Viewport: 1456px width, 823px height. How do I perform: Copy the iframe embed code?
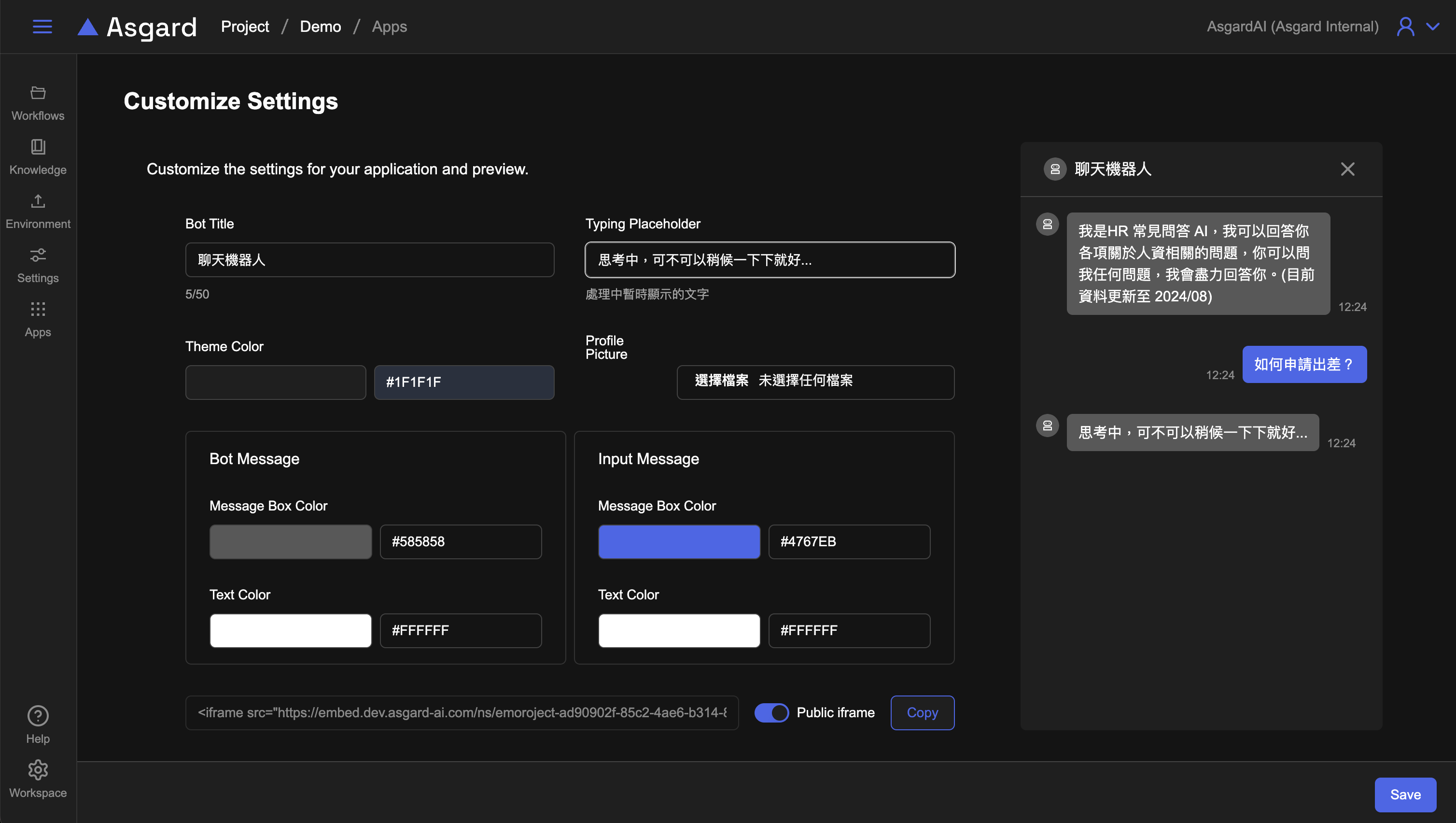922,713
